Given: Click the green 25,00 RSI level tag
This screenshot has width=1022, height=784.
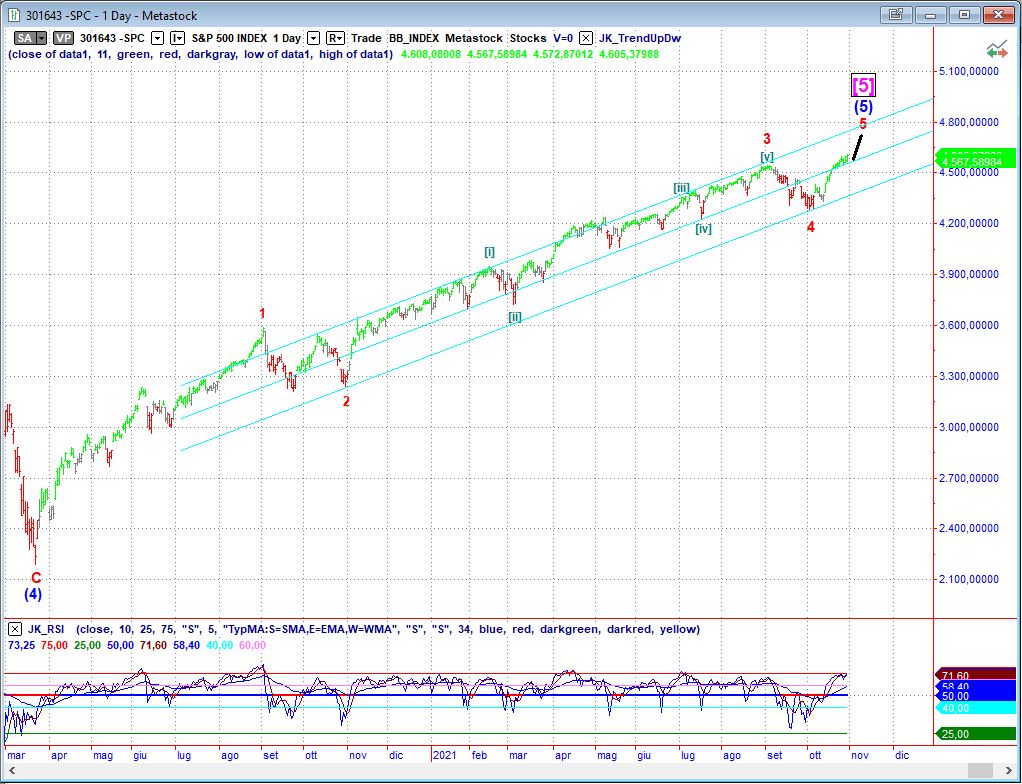Looking at the screenshot, I should (x=974, y=734).
